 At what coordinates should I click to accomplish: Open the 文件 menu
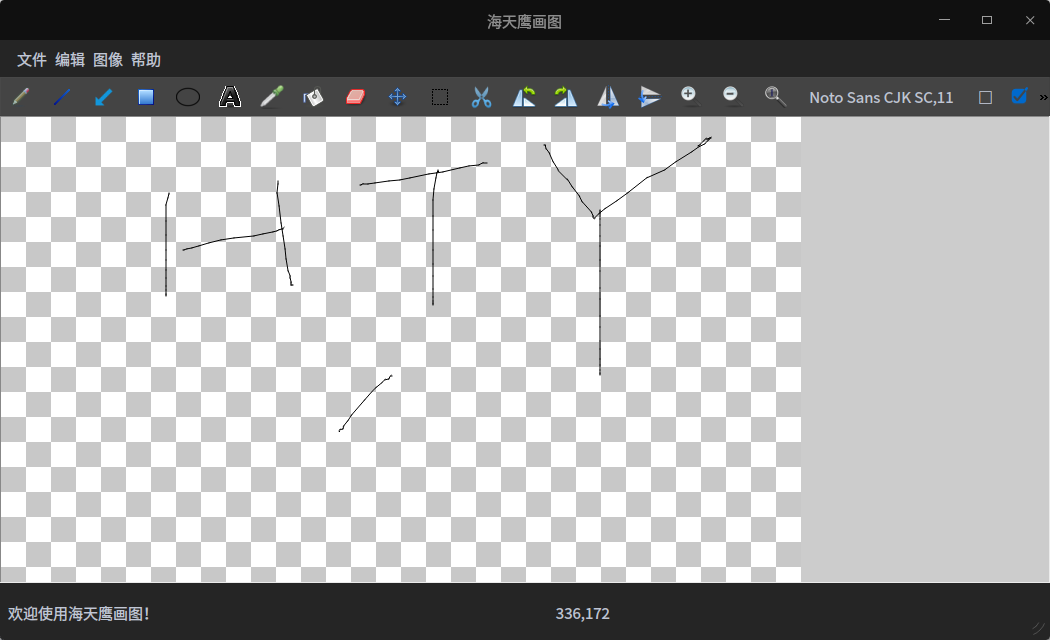point(32,60)
